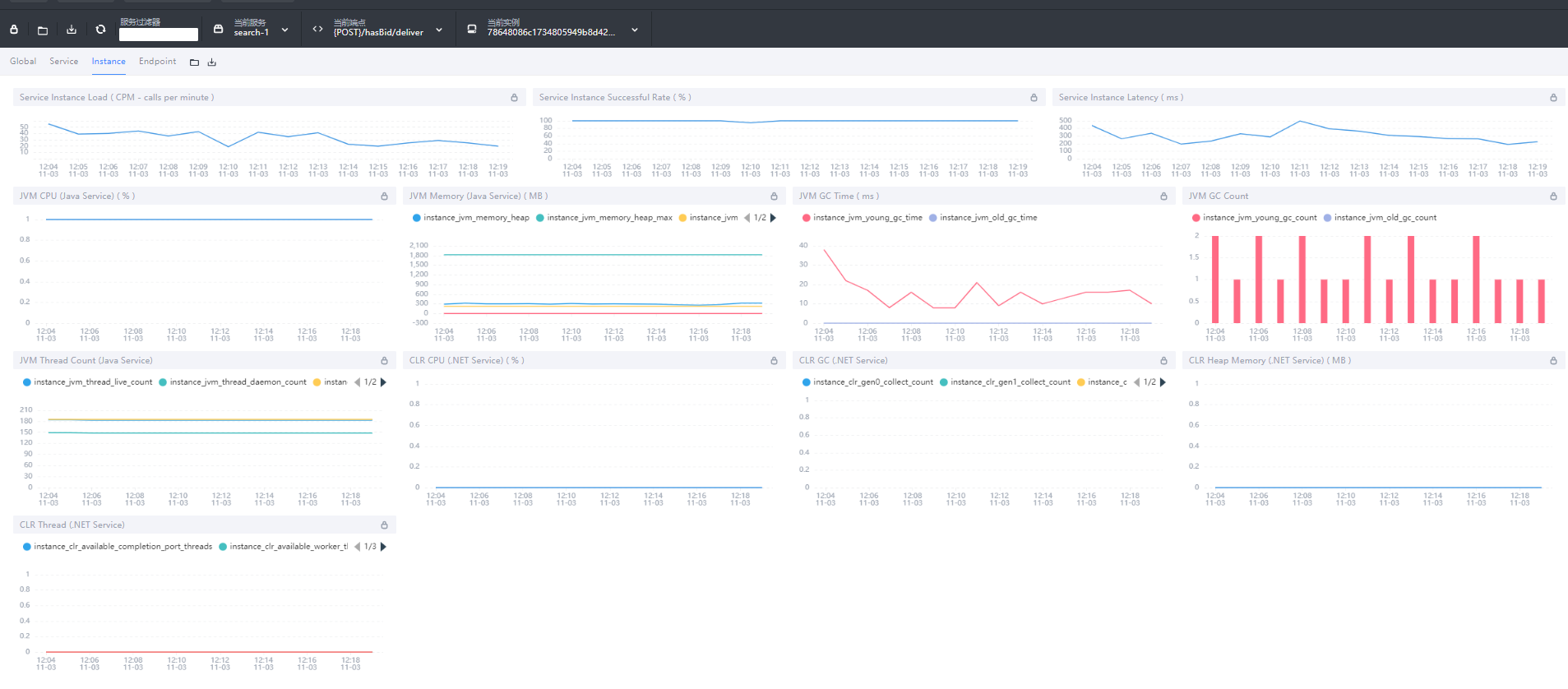Switch to the Endpoint tab
Viewport: 1568px width, 689px height.
click(157, 62)
